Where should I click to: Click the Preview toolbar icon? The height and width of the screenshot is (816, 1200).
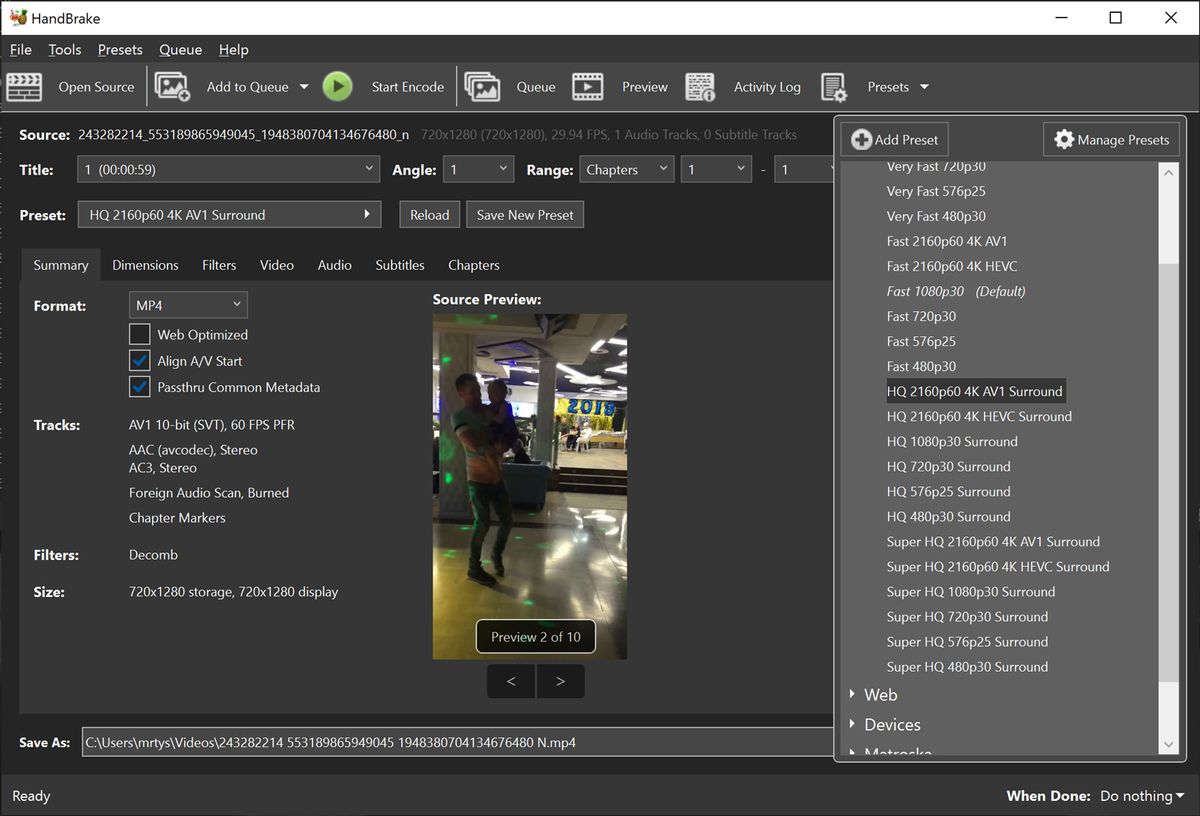tap(588, 86)
